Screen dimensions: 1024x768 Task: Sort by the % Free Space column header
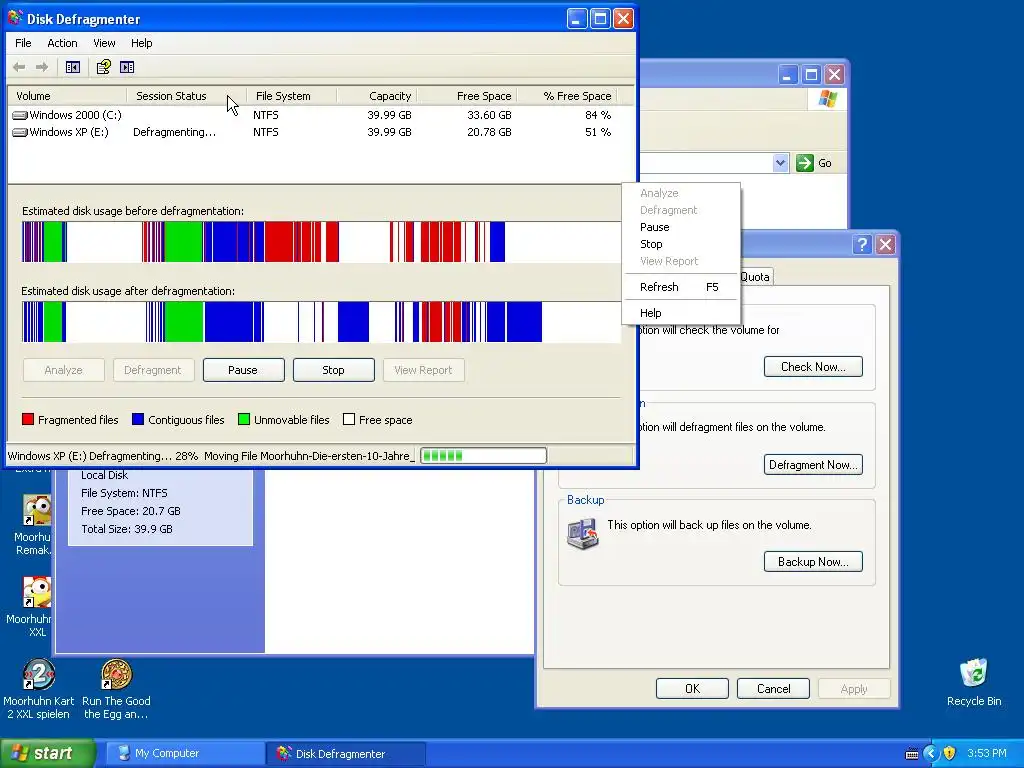[x=566, y=96]
